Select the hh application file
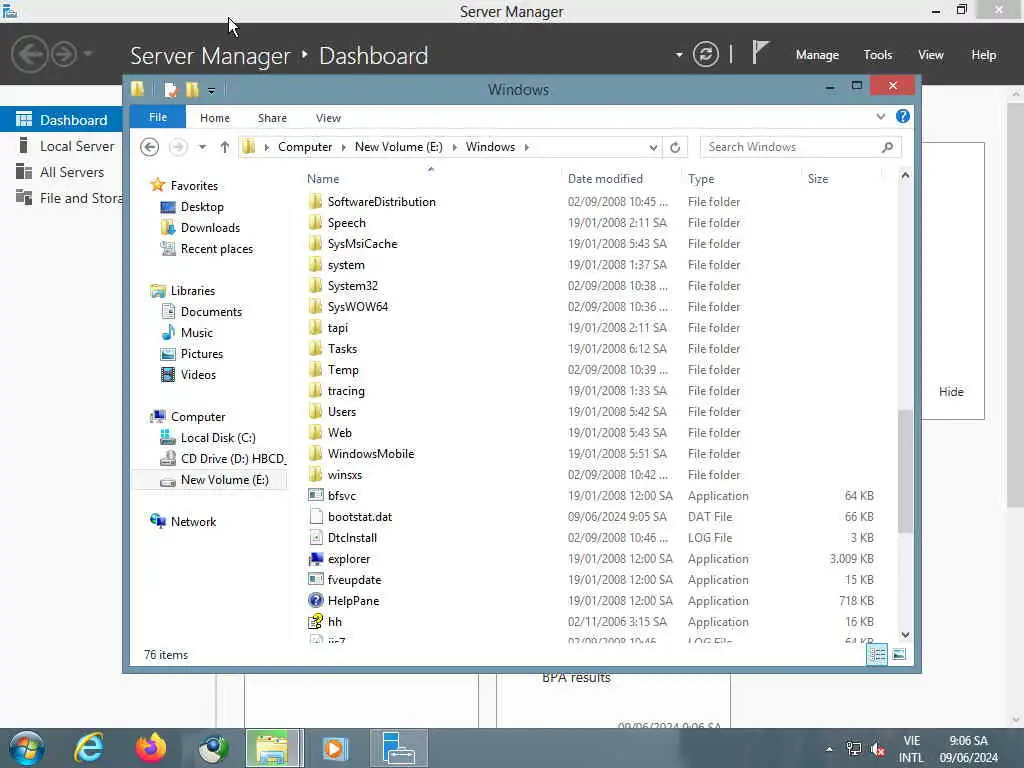The height and width of the screenshot is (768, 1024). point(334,622)
